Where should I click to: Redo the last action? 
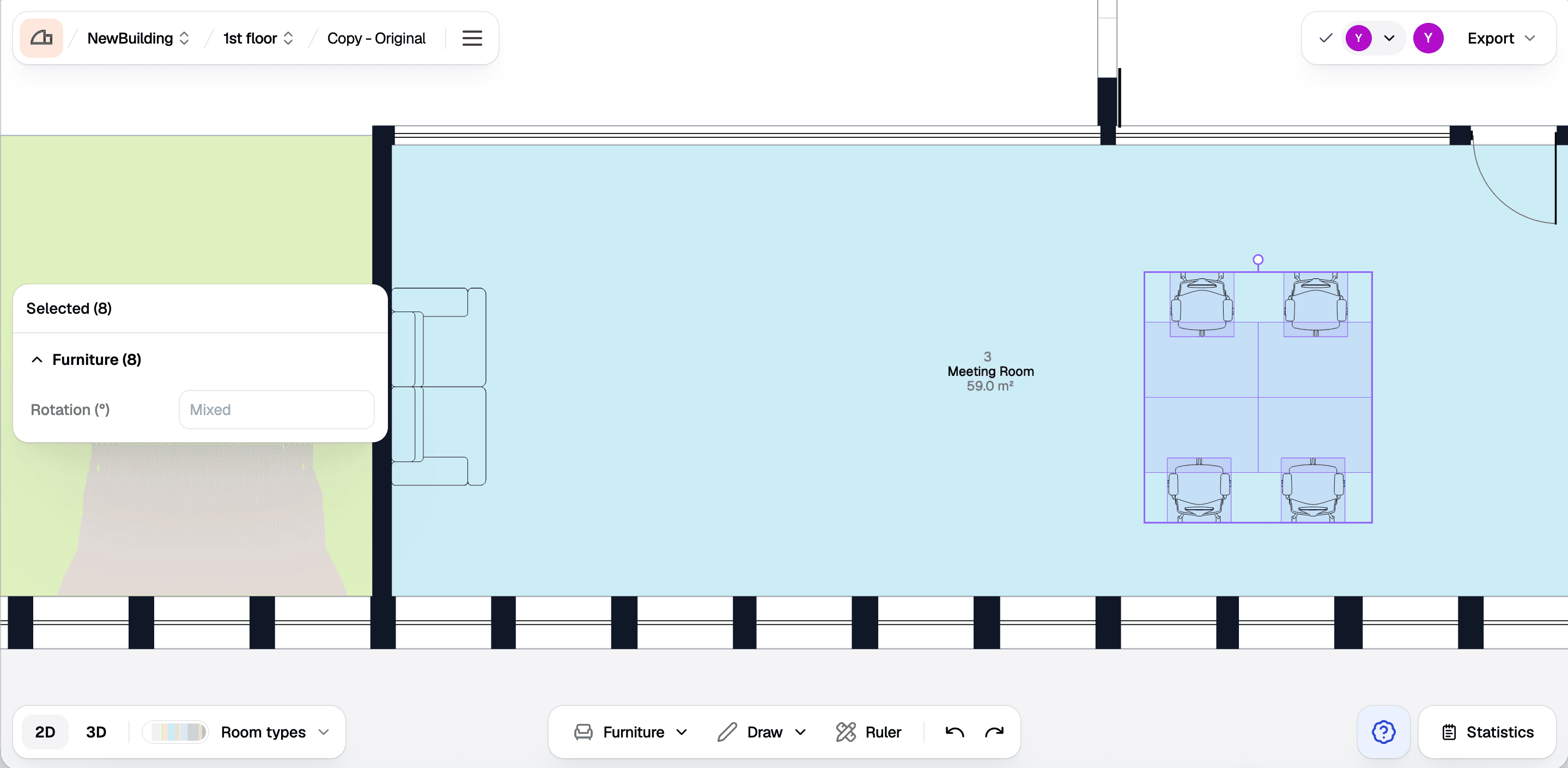pyautogui.click(x=994, y=732)
